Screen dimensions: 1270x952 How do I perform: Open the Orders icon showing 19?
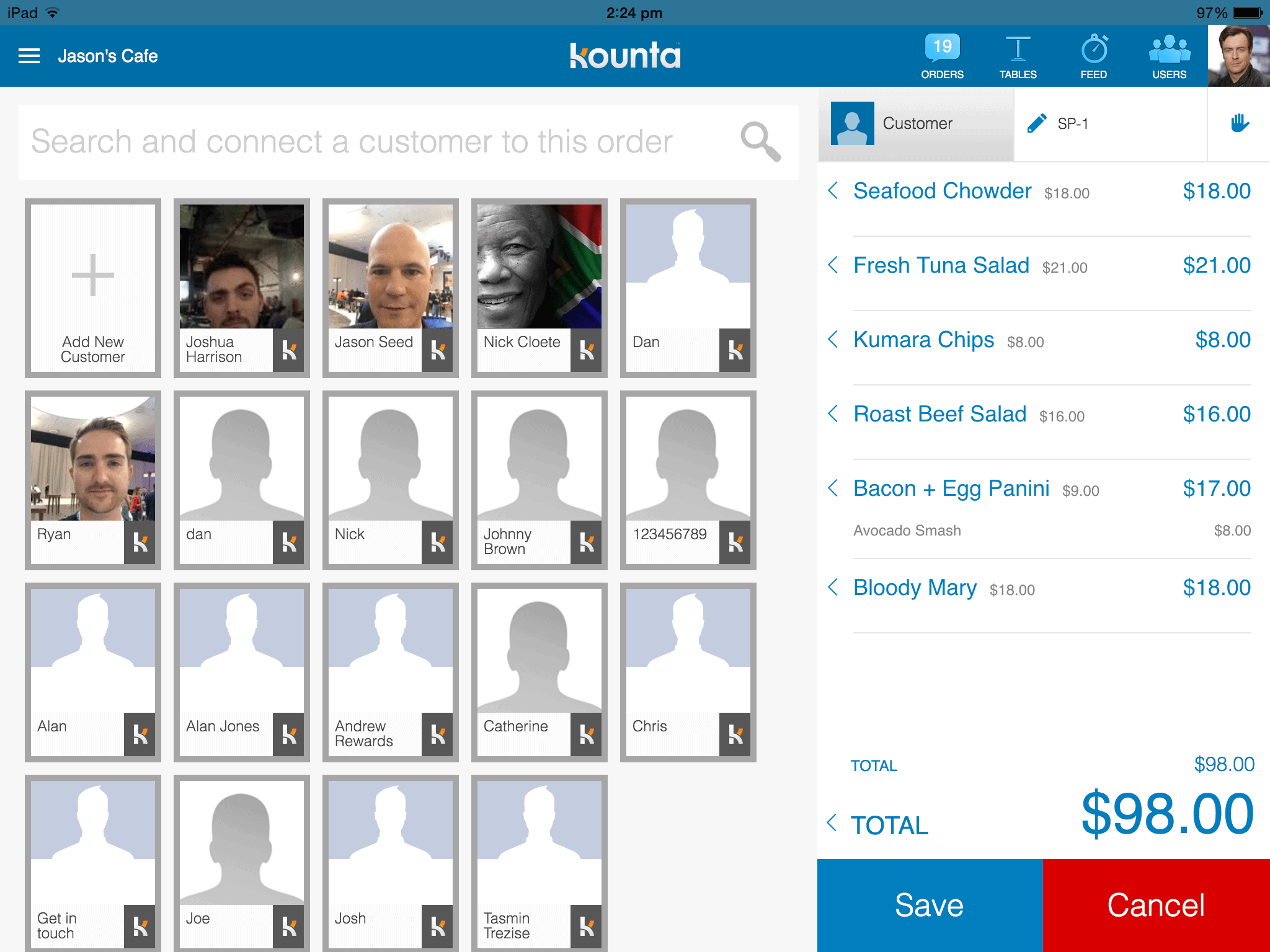(x=942, y=56)
